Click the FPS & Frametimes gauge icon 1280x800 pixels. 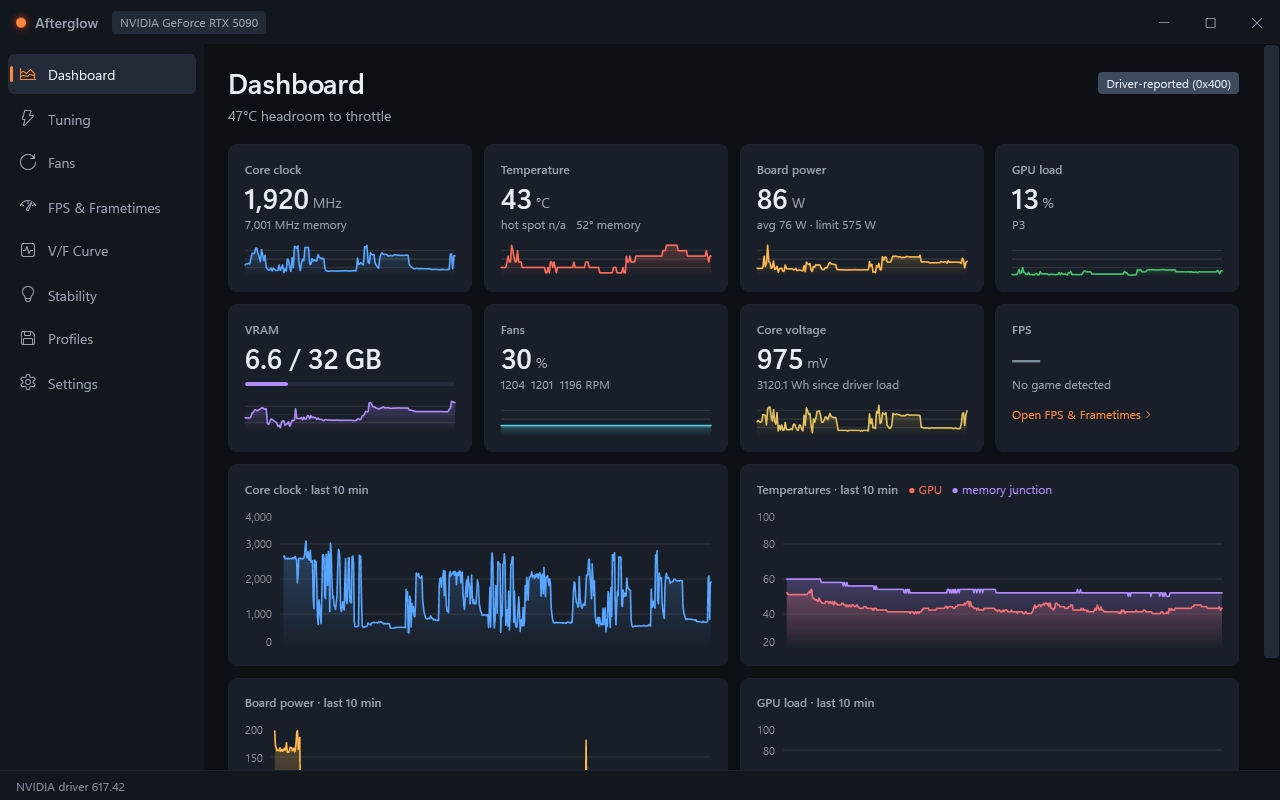tap(28, 207)
